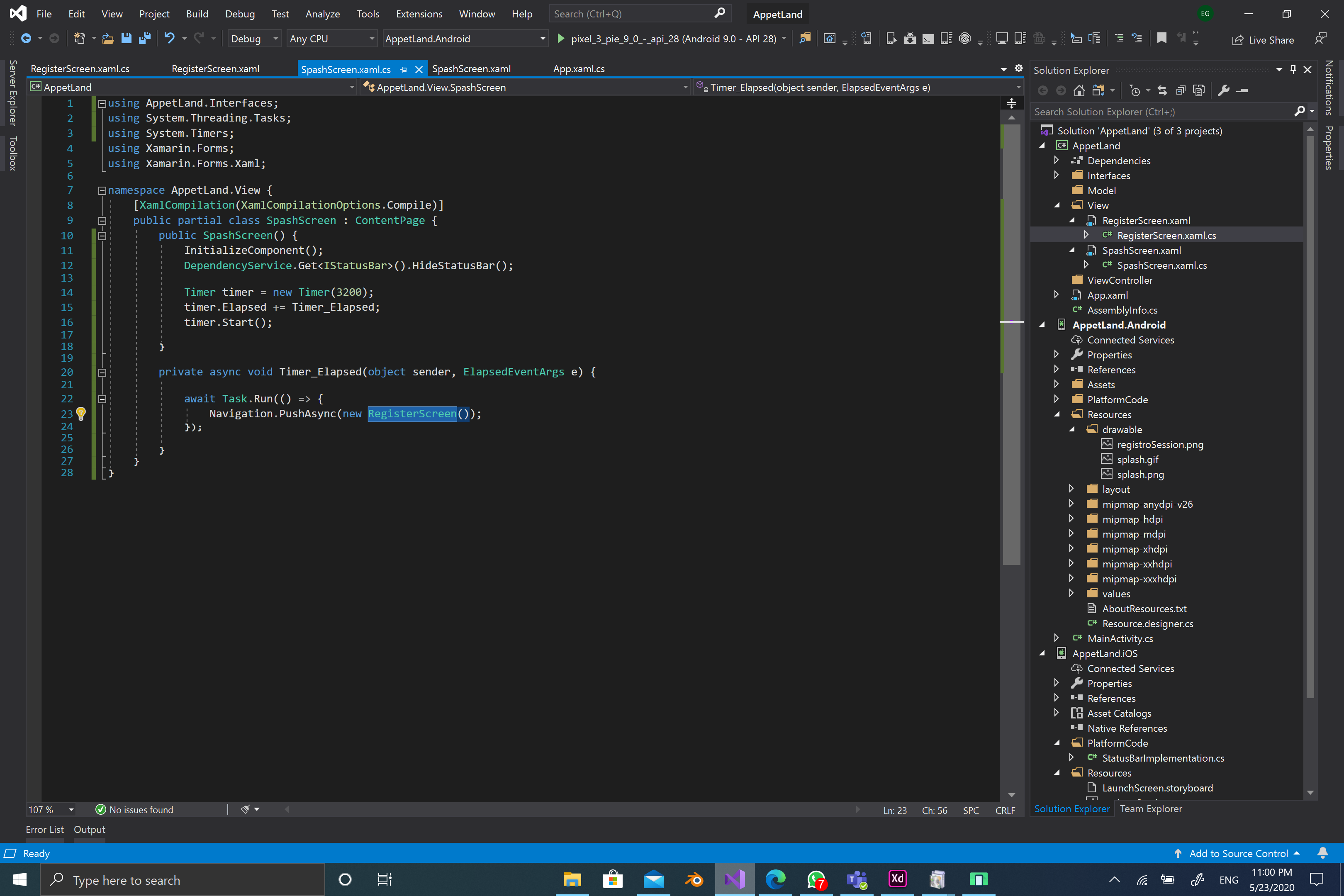
Task: Open the Extensions menu
Action: (x=419, y=14)
